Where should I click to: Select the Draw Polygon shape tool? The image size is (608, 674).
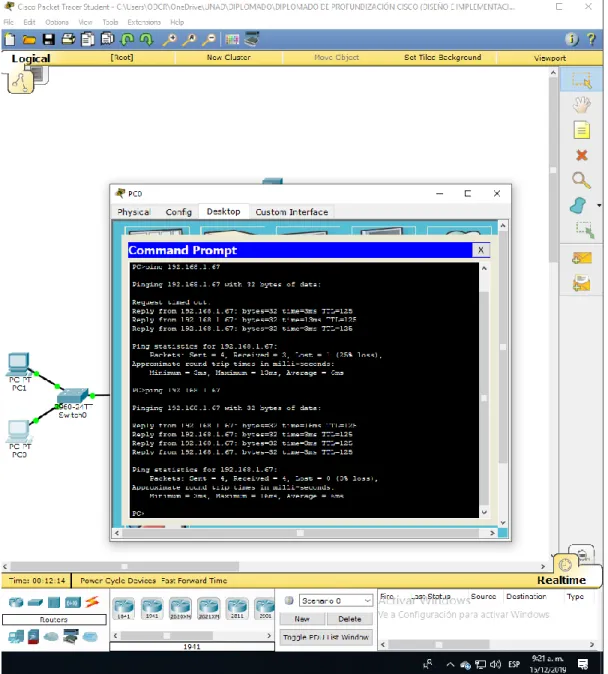[x=579, y=205]
